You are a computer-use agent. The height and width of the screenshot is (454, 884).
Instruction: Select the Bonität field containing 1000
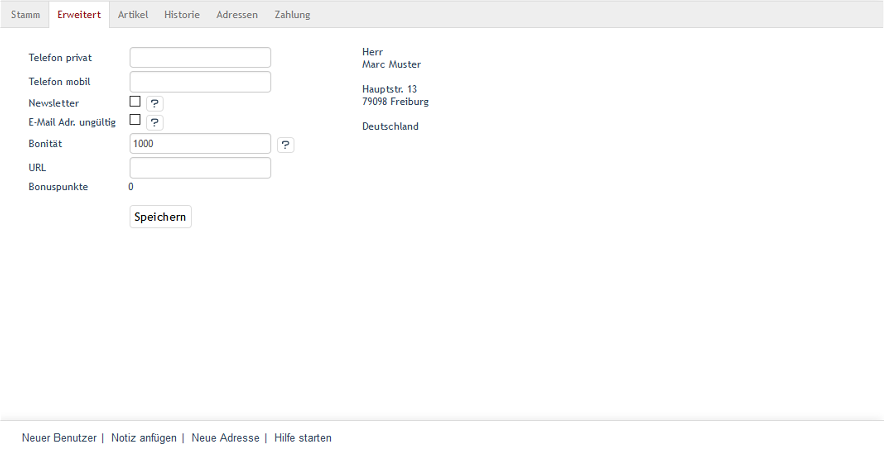tap(200, 144)
